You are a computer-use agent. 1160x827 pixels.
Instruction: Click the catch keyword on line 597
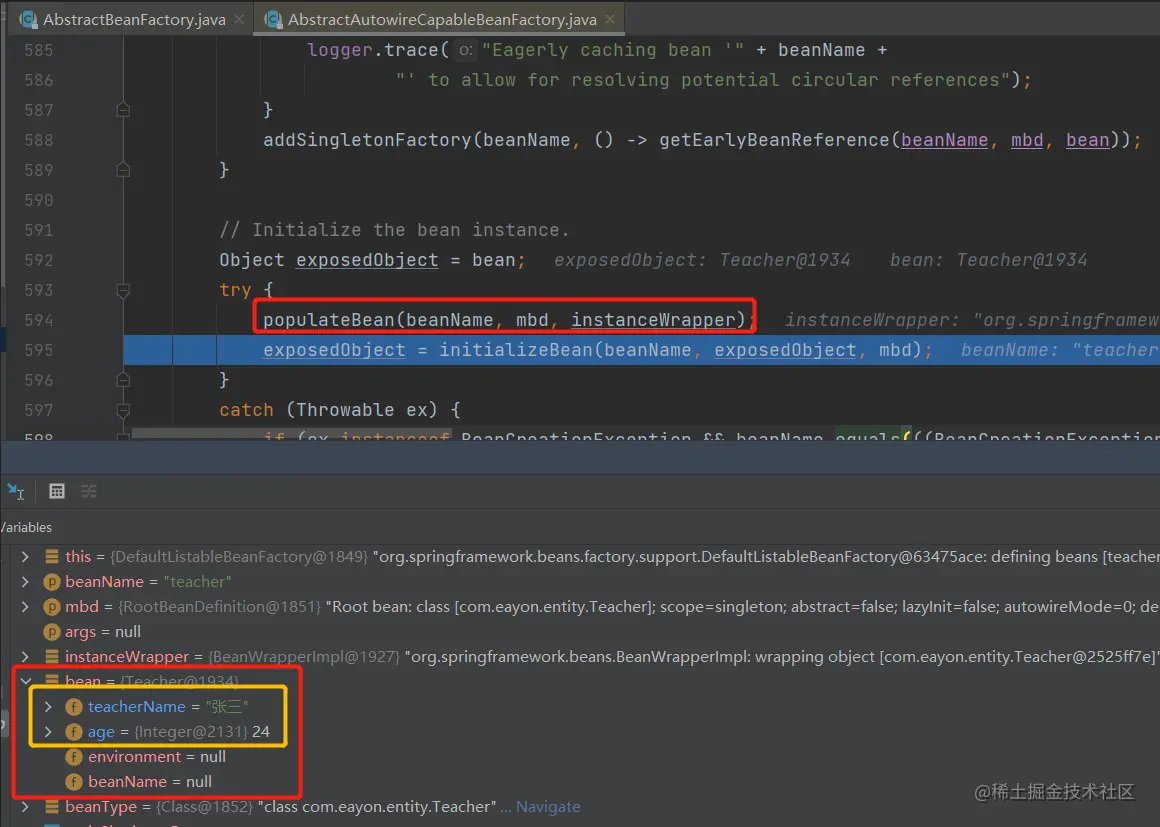point(246,410)
